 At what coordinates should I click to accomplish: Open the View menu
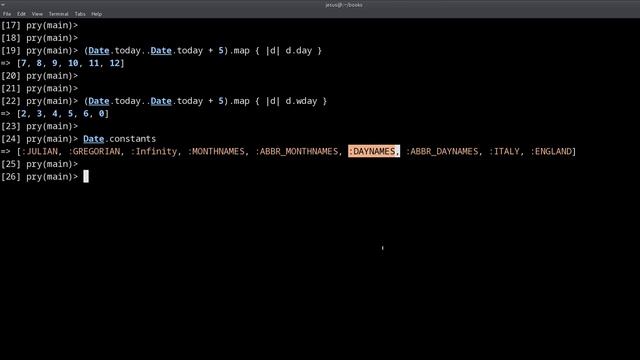coord(37,14)
